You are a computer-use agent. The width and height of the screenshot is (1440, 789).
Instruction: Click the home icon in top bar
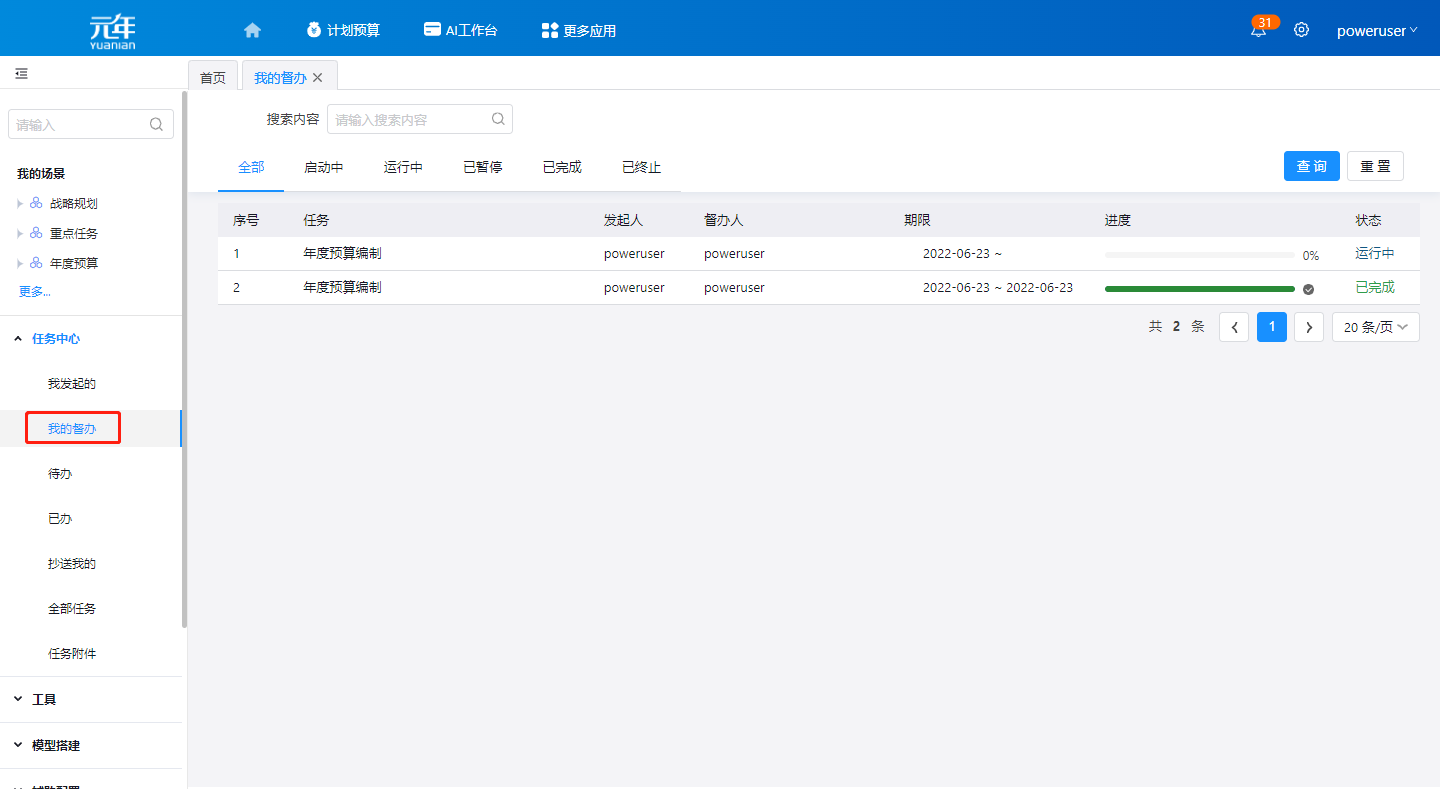click(252, 30)
